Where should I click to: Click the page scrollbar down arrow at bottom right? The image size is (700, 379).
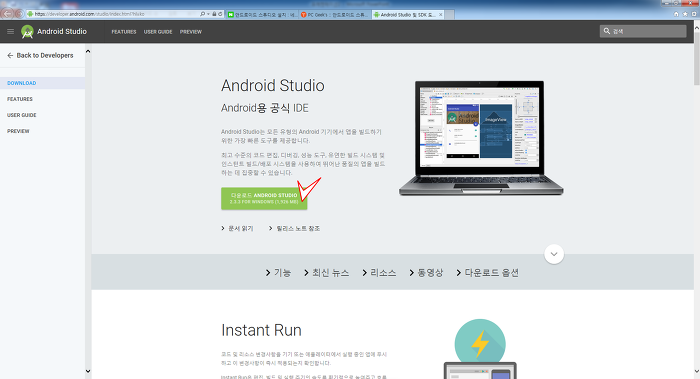coord(696,371)
